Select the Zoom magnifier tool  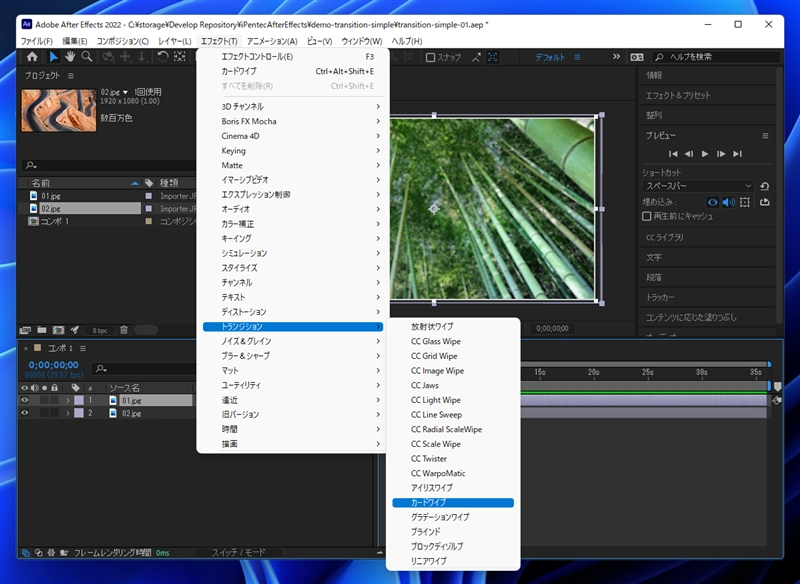pyautogui.click(x=87, y=57)
